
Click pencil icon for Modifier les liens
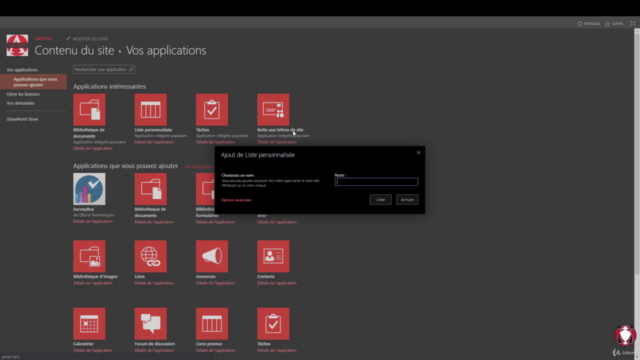tap(68, 38)
